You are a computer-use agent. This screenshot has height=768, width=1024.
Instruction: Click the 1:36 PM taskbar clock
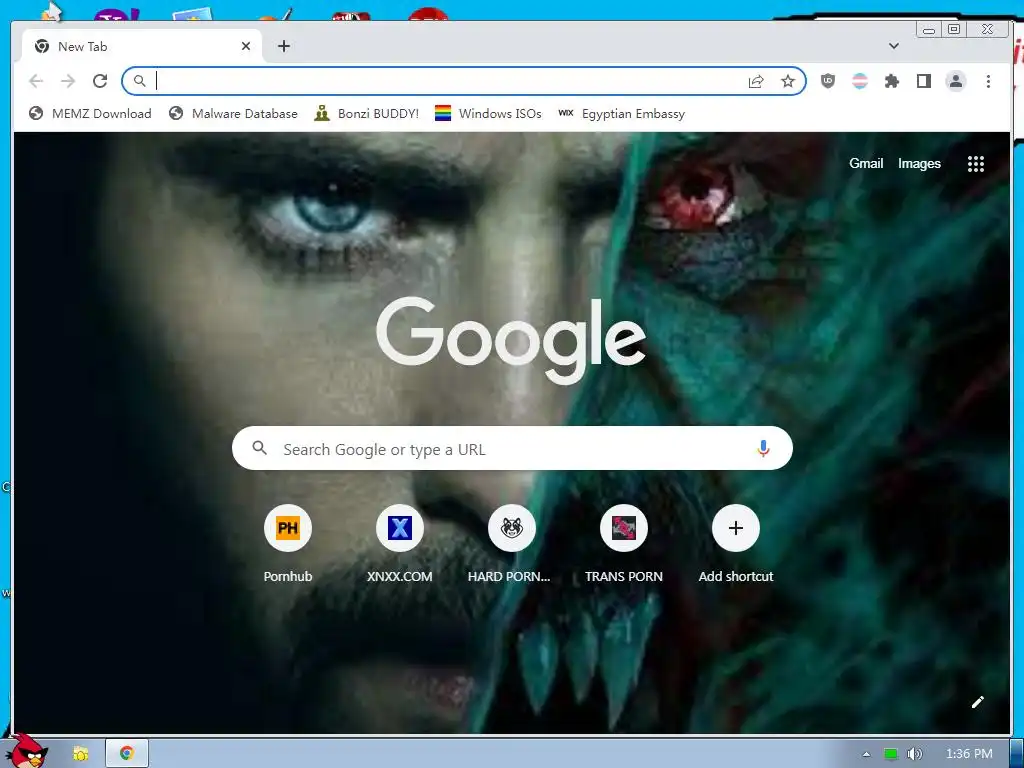[969, 754]
